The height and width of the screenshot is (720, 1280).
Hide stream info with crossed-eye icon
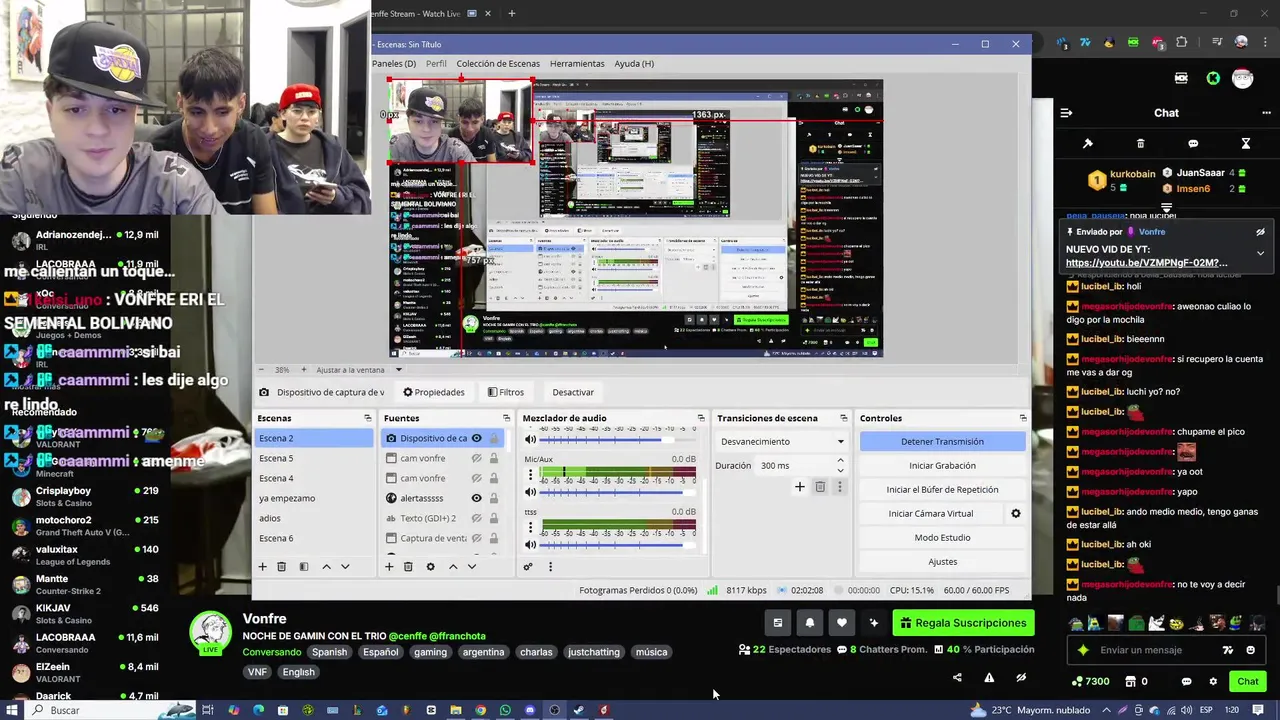(x=1021, y=678)
